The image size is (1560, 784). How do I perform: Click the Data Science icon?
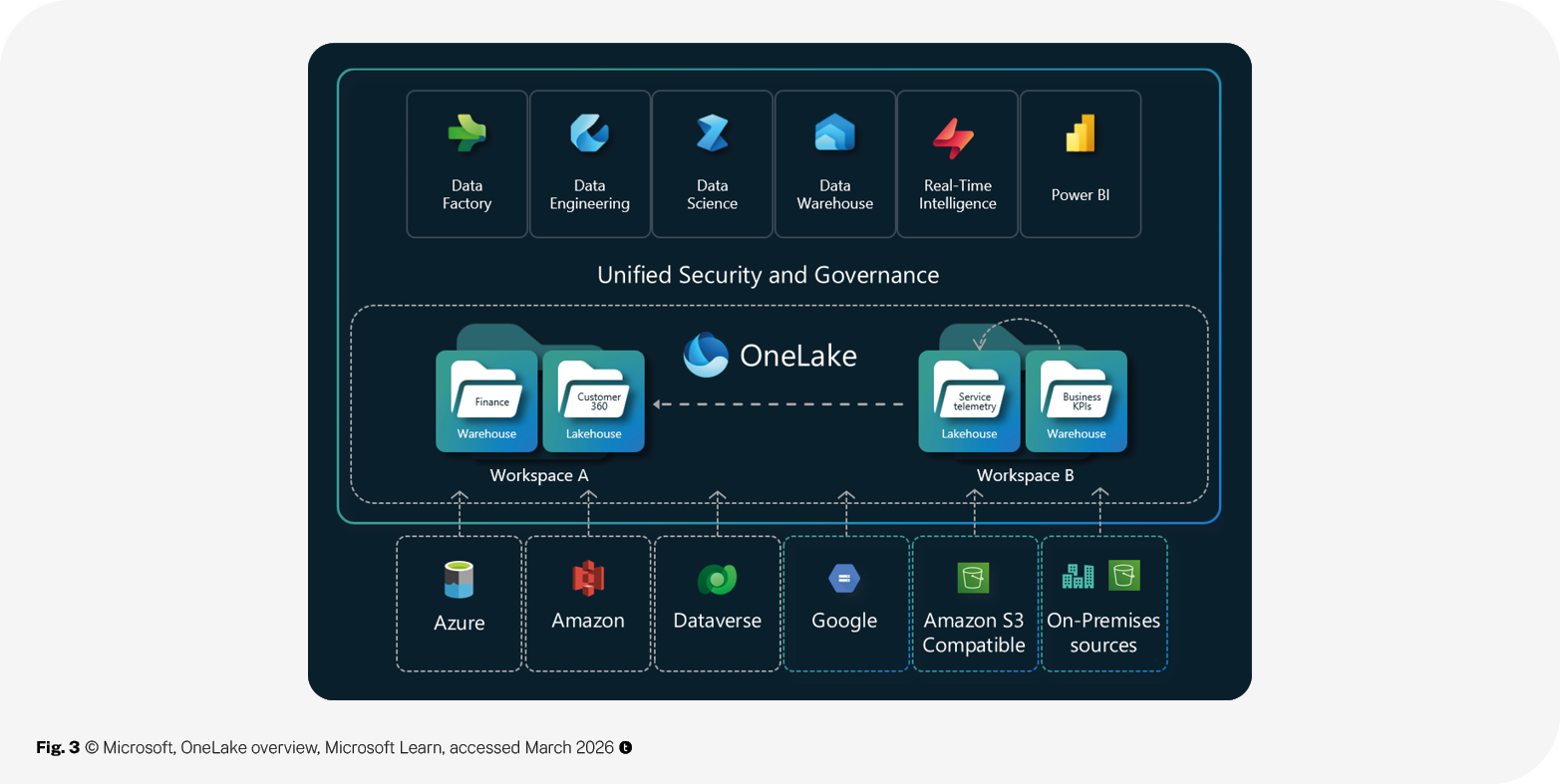coord(712,133)
